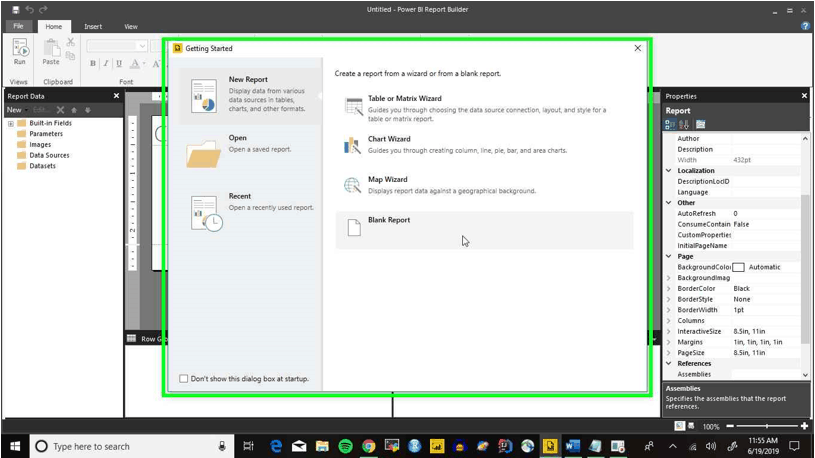This screenshot has height=458, width=815.
Task: Click the move down arrow in Report Data
Action: tap(88, 110)
